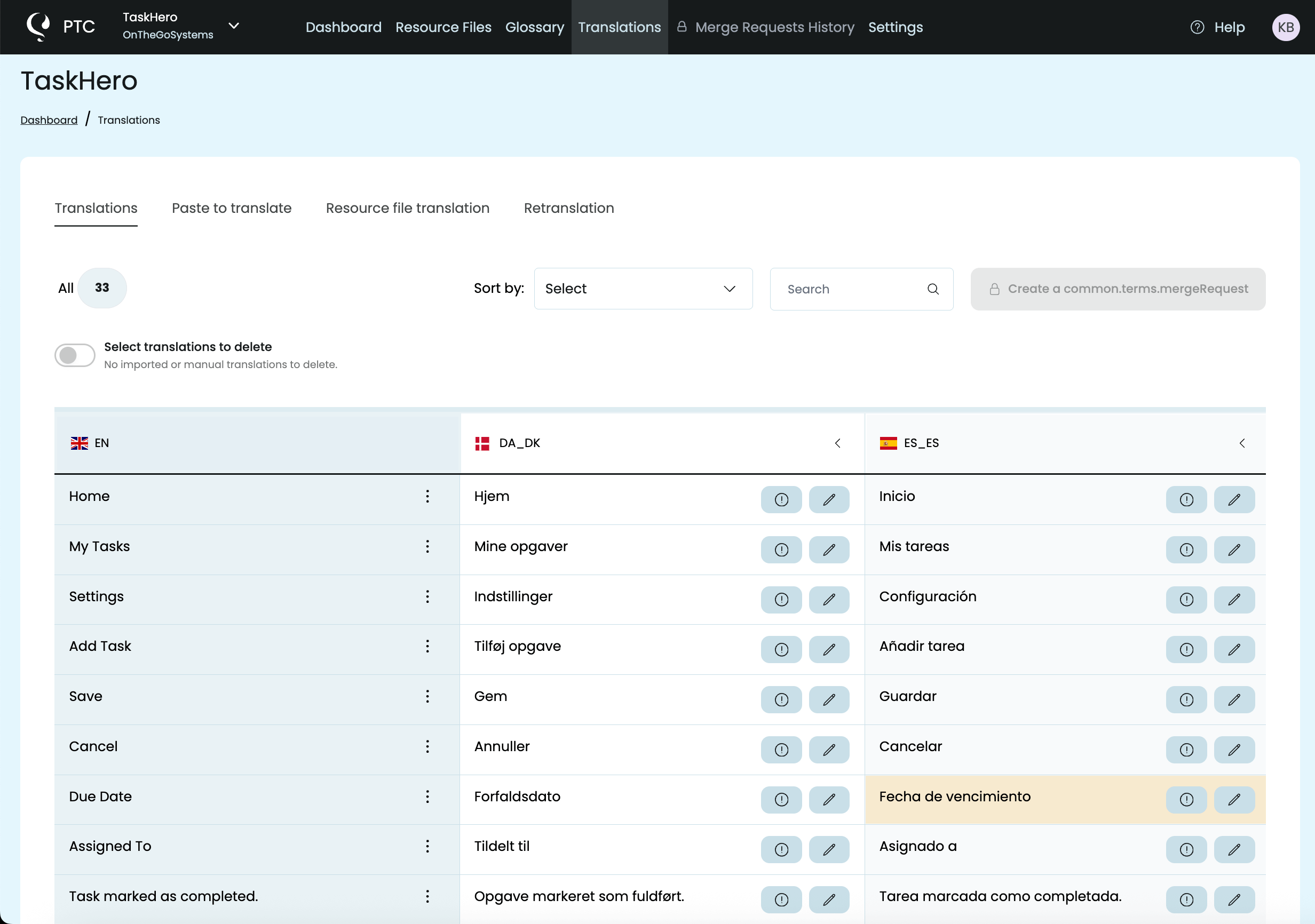This screenshot has width=1315, height=924.
Task: Click the info icon for Inicio translation
Action: 1186,499
